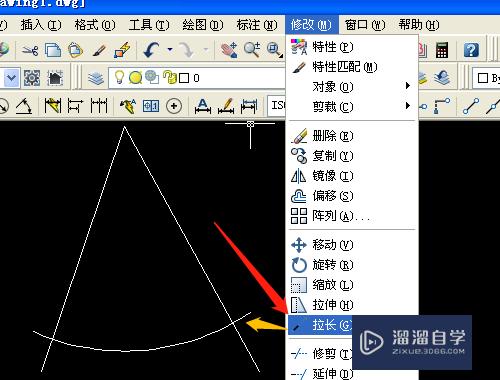This screenshot has width=500, height=380.
Task: Click the Cut scissors icon
Action: tap(30, 50)
